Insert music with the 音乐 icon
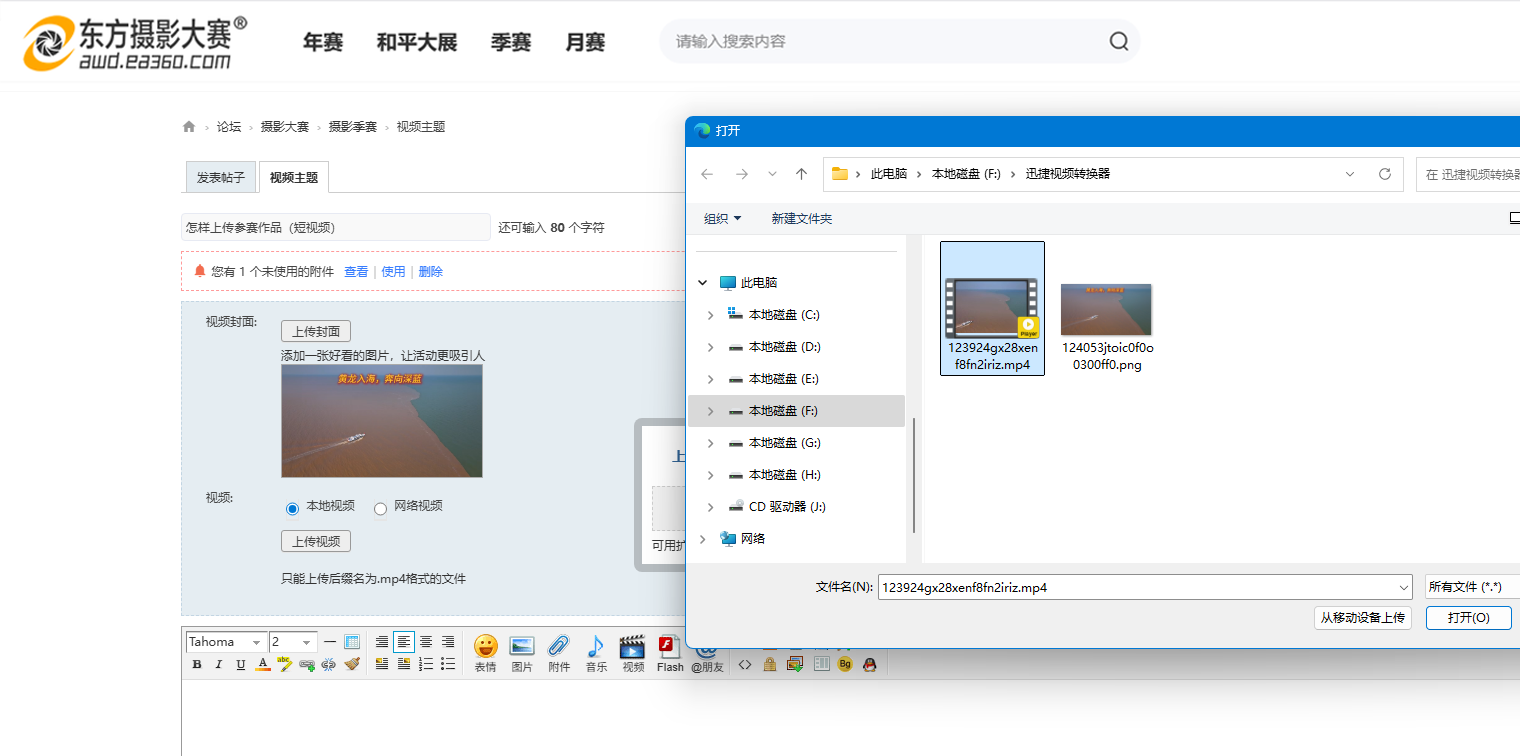1520x756 pixels. point(596,652)
